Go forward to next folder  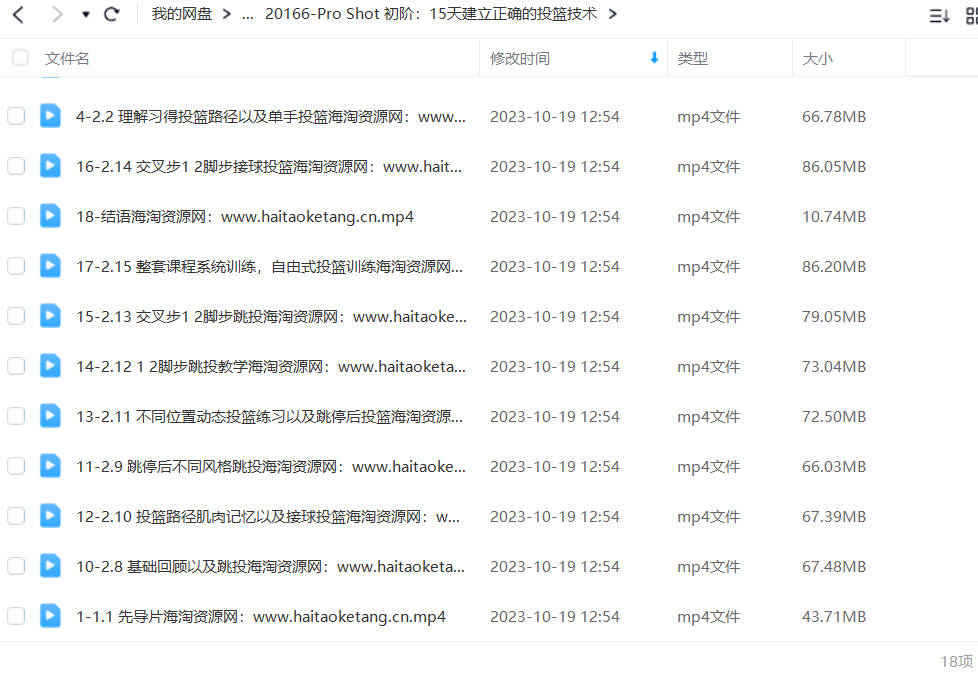57,14
